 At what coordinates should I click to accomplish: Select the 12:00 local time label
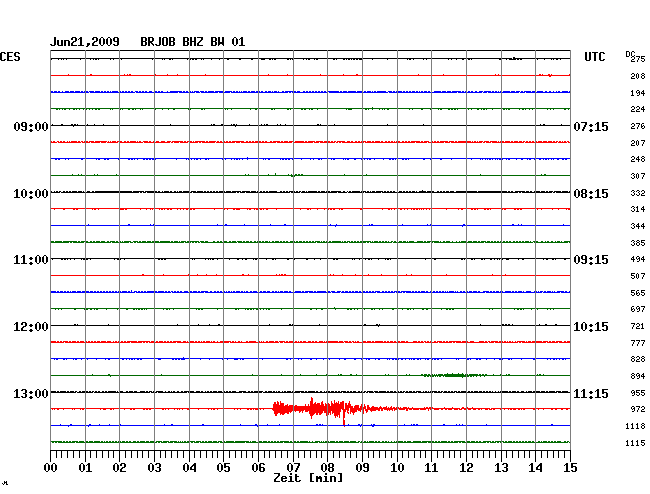pyautogui.click(x=31, y=327)
